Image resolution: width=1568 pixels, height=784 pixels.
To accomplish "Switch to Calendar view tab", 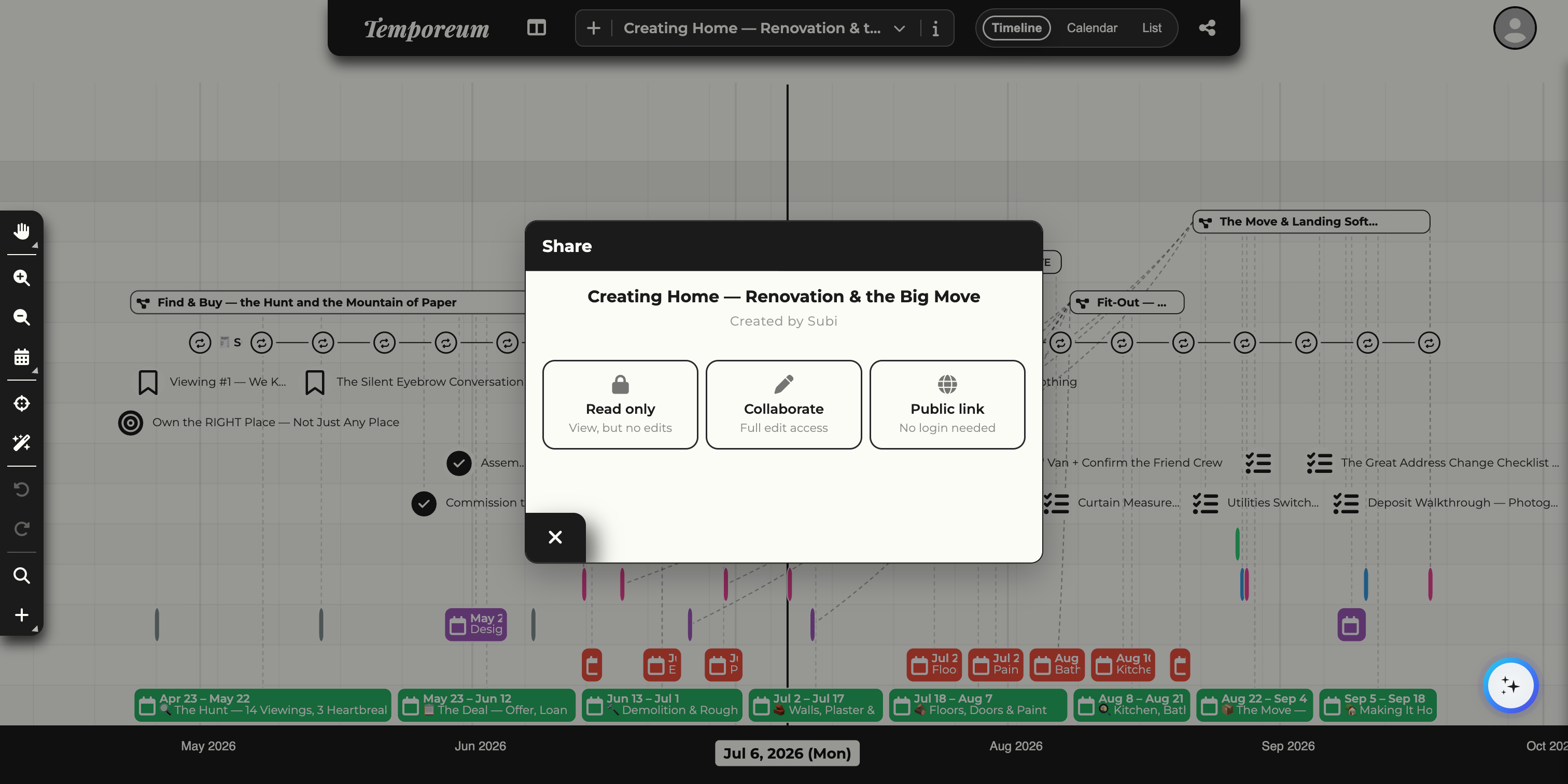I will coord(1092,28).
